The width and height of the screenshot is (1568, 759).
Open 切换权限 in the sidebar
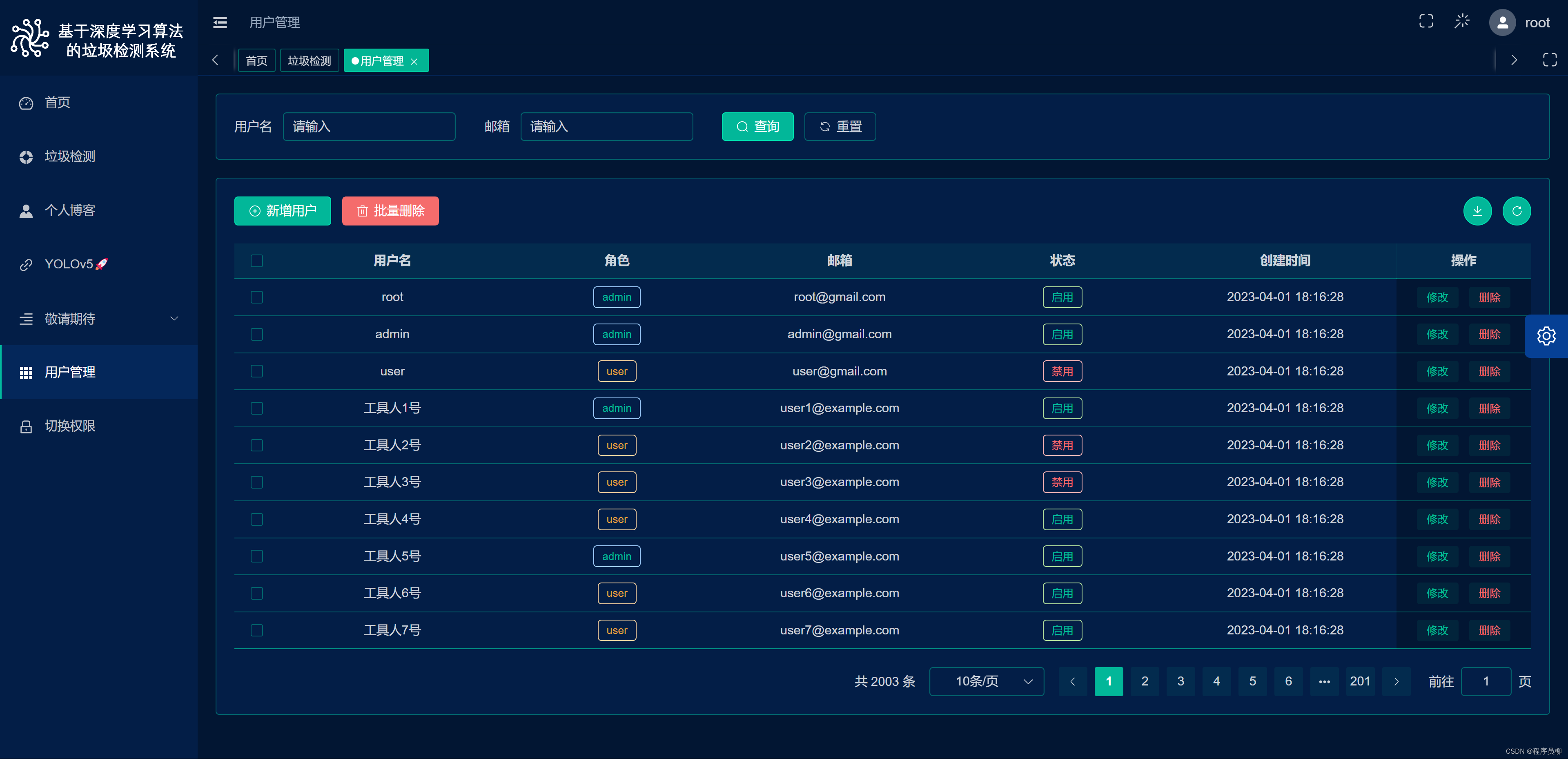[99, 426]
